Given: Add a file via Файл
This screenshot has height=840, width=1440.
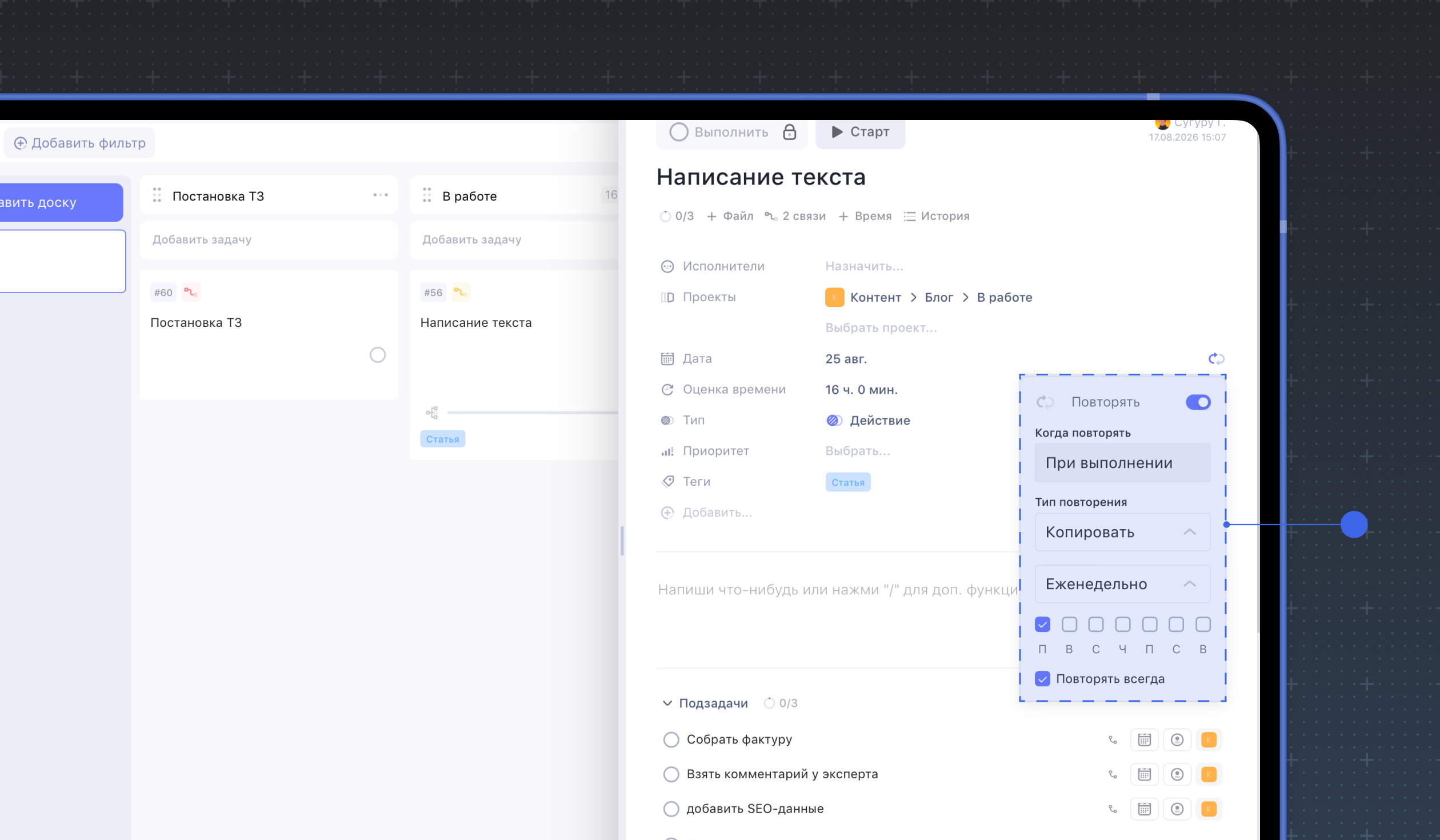Looking at the screenshot, I should [730, 216].
